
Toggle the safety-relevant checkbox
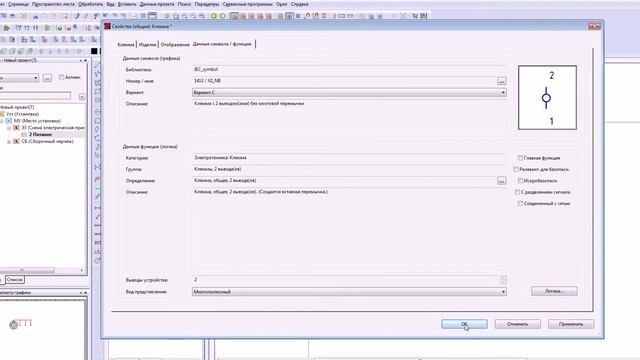516,169
